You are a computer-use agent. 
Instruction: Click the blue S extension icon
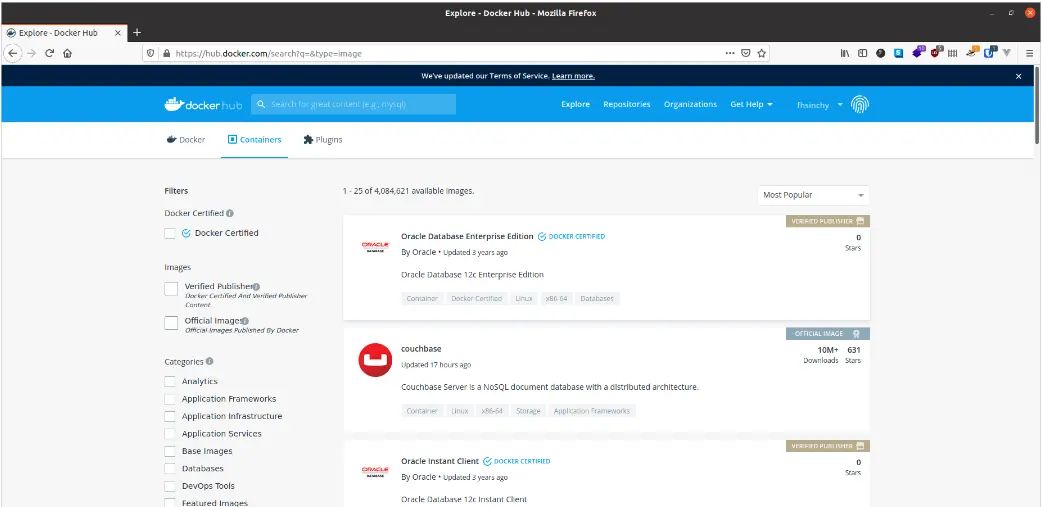tap(898, 53)
